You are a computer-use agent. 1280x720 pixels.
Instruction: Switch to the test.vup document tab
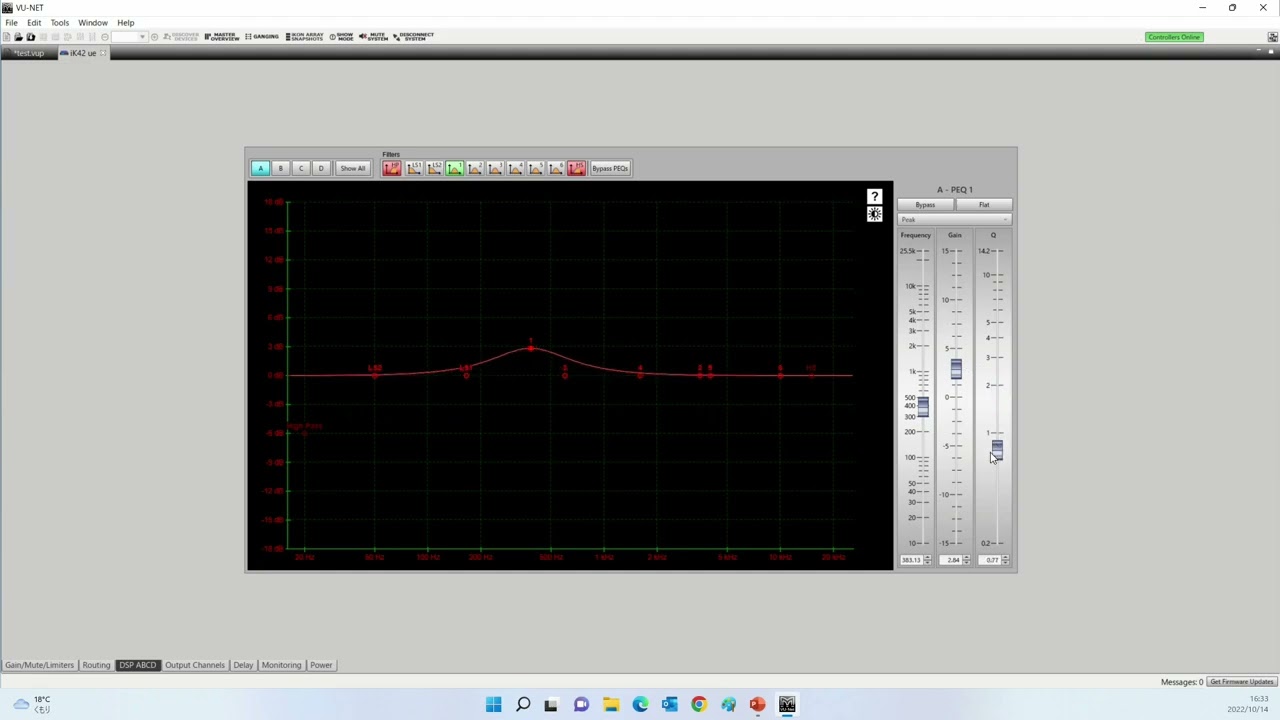[28, 53]
